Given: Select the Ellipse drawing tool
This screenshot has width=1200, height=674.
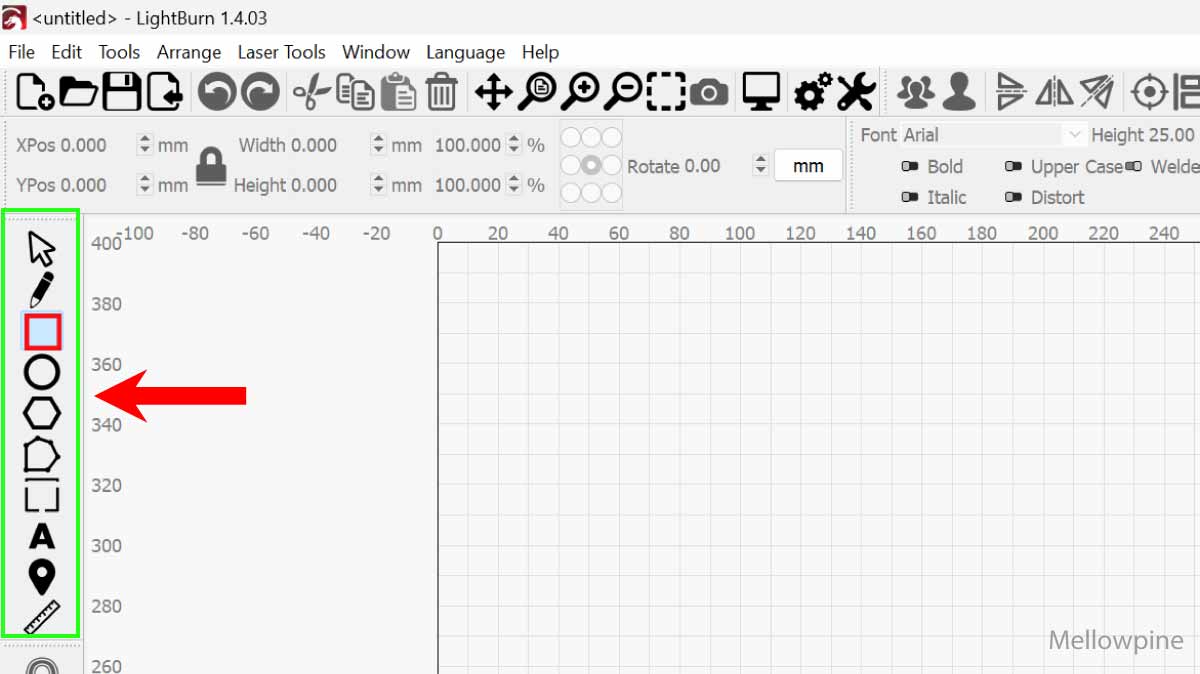Looking at the screenshot, I should tap(42, 372).
